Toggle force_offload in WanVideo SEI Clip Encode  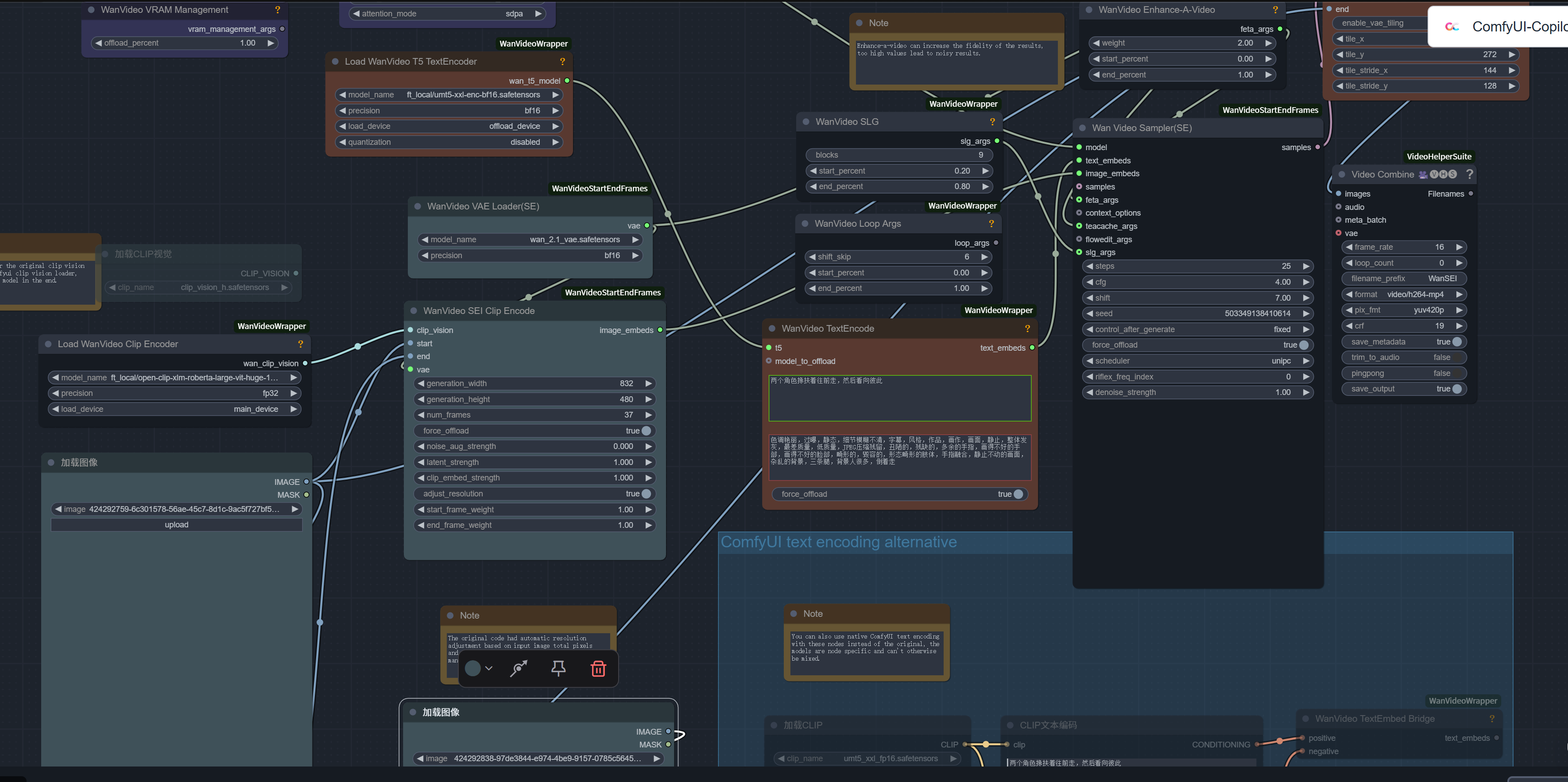646,431
